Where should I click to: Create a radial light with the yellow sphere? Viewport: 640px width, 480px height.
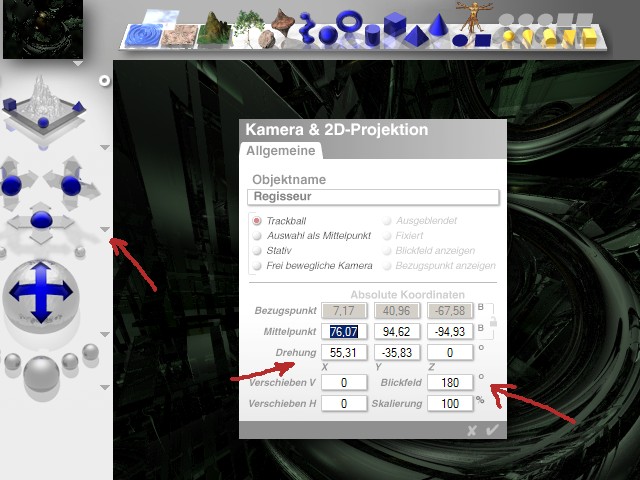509,36
